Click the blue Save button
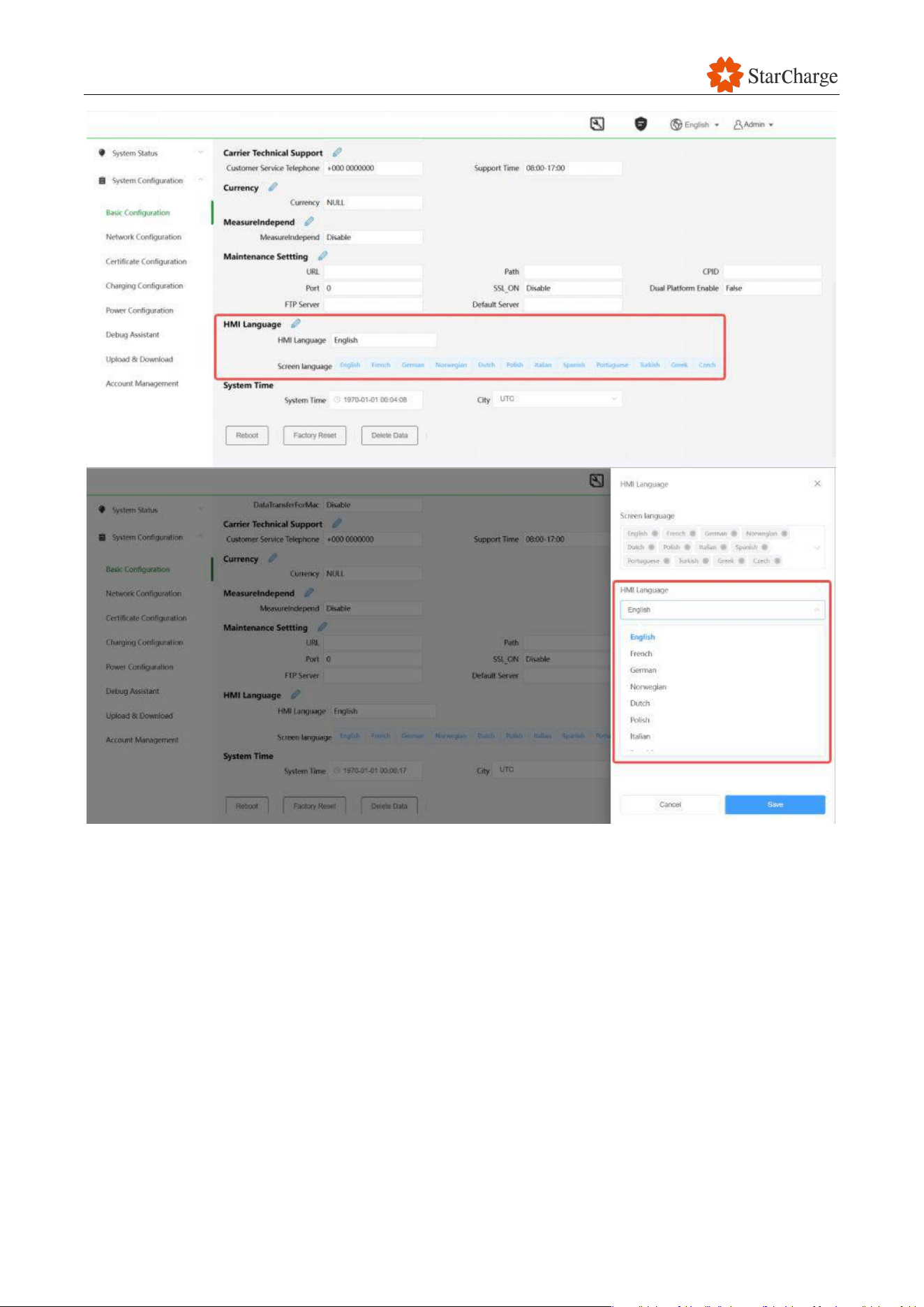 775,804
